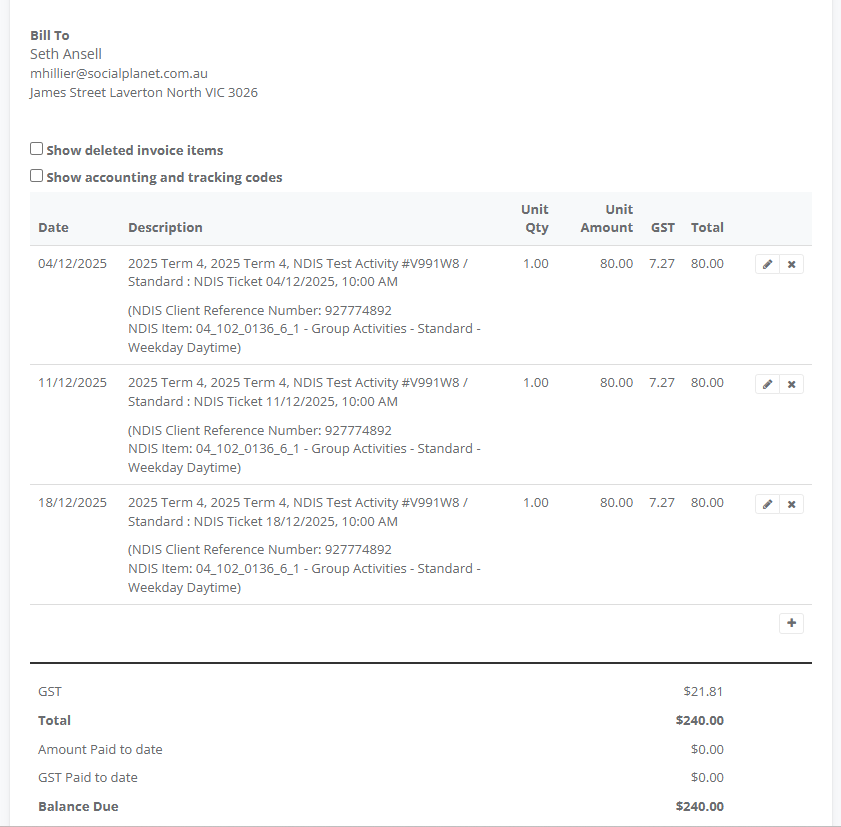Image resolution: width=841 pixels, height=827 pixels.
Task: Click the GST column header
Action: pos(662,227)
